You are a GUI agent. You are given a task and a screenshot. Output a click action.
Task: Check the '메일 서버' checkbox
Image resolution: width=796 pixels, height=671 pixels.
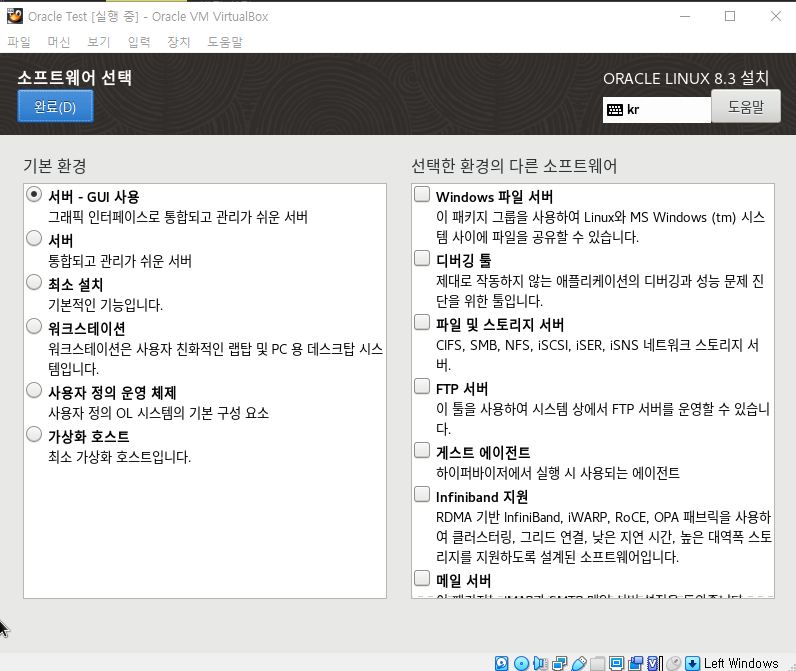422,578
